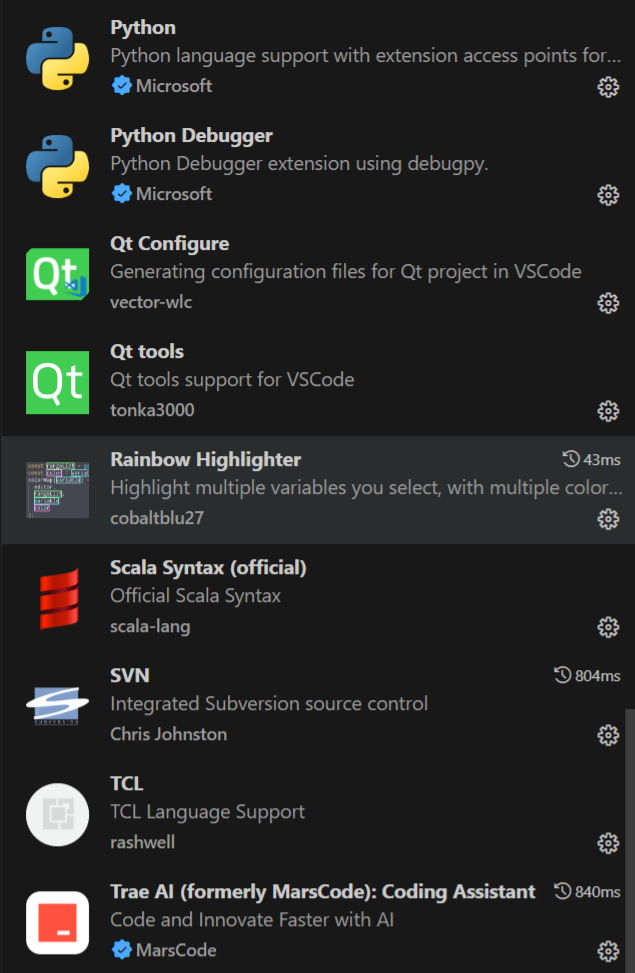
Task: Click the red Scala logo
Action: point(60,598)
